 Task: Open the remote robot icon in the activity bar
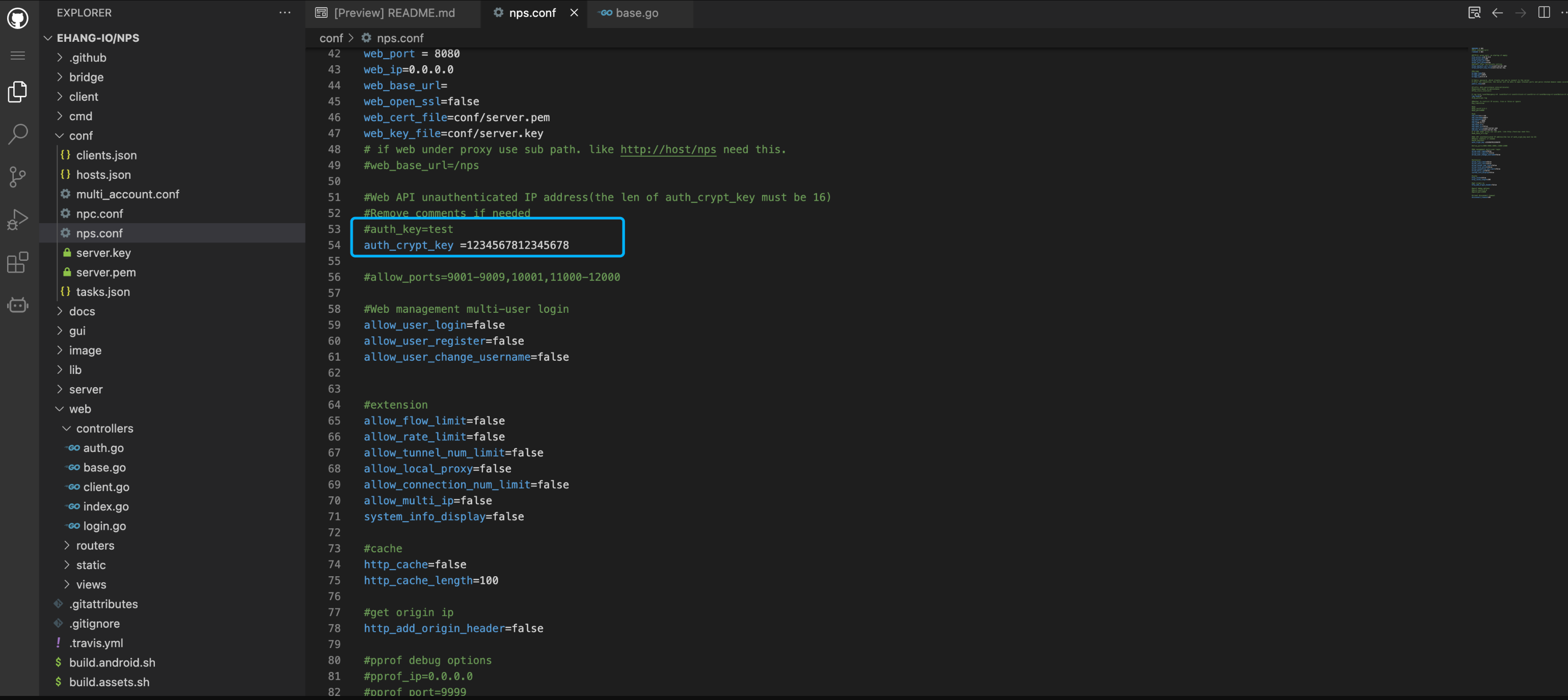tap(18, 305)
